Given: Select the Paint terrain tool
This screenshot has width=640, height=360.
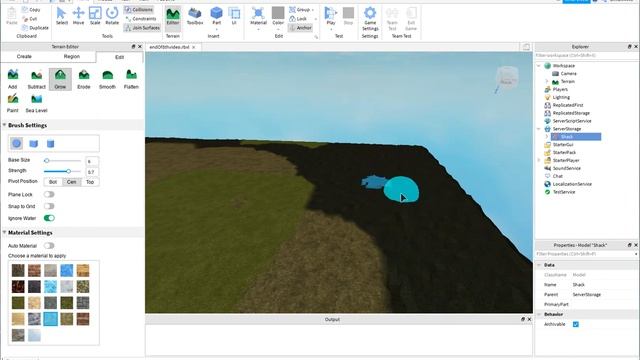Looking at the screenshot, I should pyautogui.click(x=13, y=103).
